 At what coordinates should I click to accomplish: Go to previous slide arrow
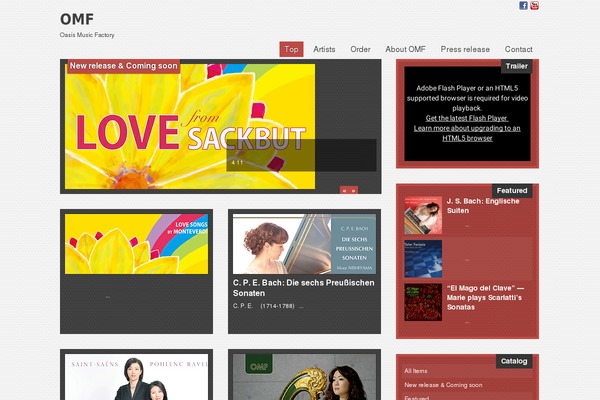coord(344,190)
